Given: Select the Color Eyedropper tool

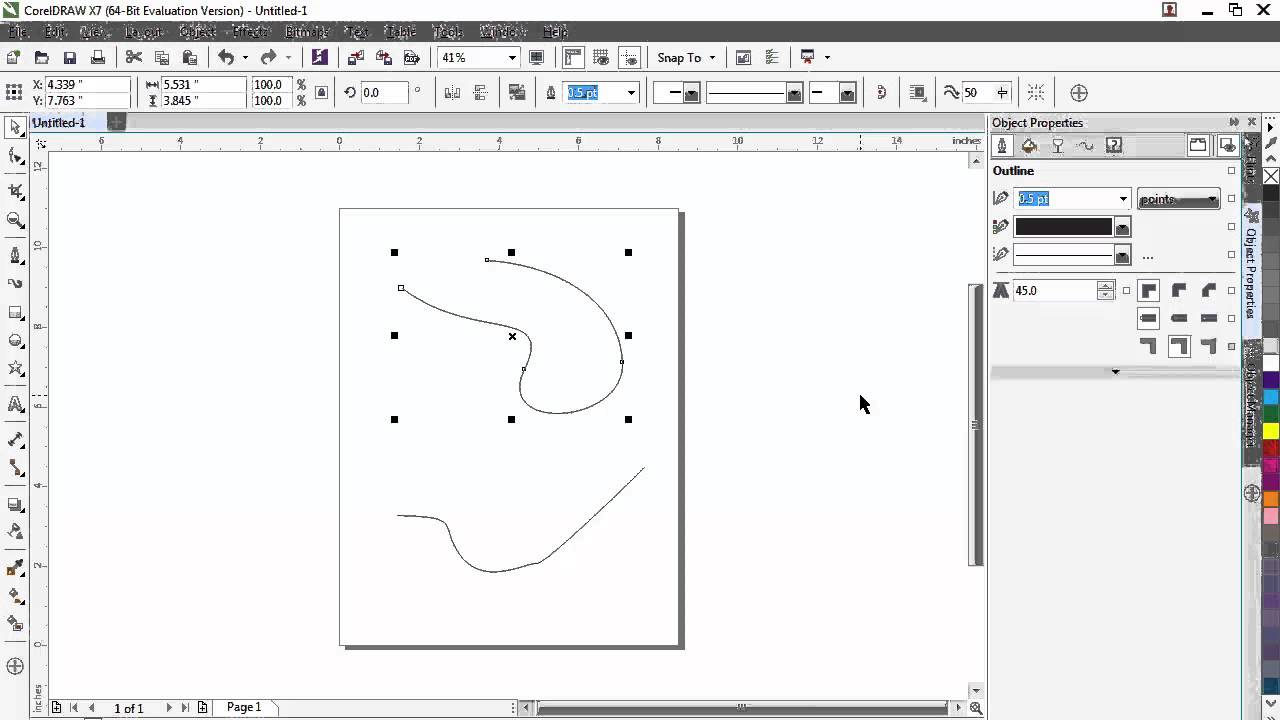Looking at the screenshot, I should tap(15, 567).
